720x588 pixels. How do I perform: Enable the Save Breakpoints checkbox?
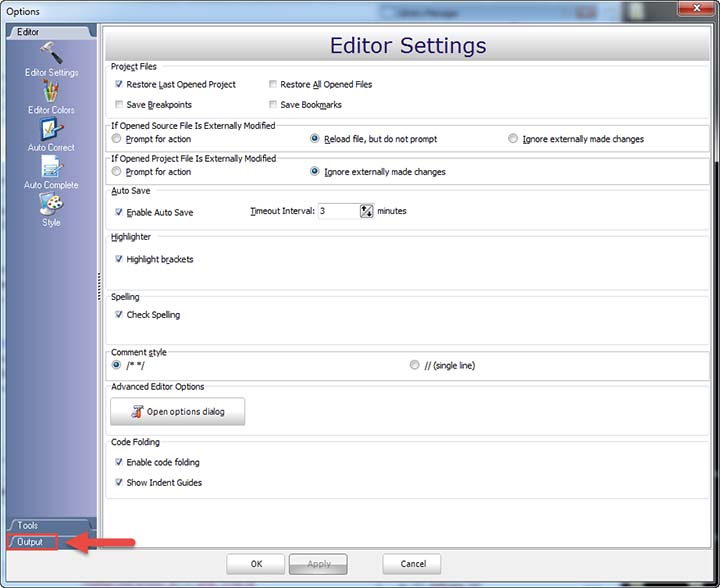point(119,105)
